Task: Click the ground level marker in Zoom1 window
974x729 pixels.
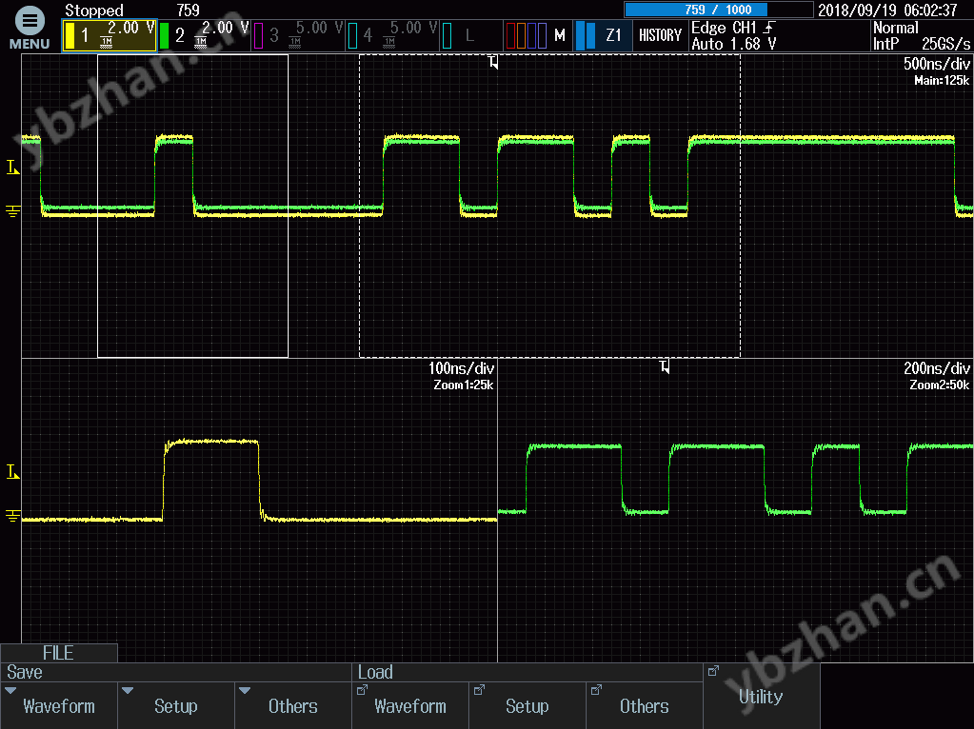Action: pyautogui.click(x=12, y=515)
